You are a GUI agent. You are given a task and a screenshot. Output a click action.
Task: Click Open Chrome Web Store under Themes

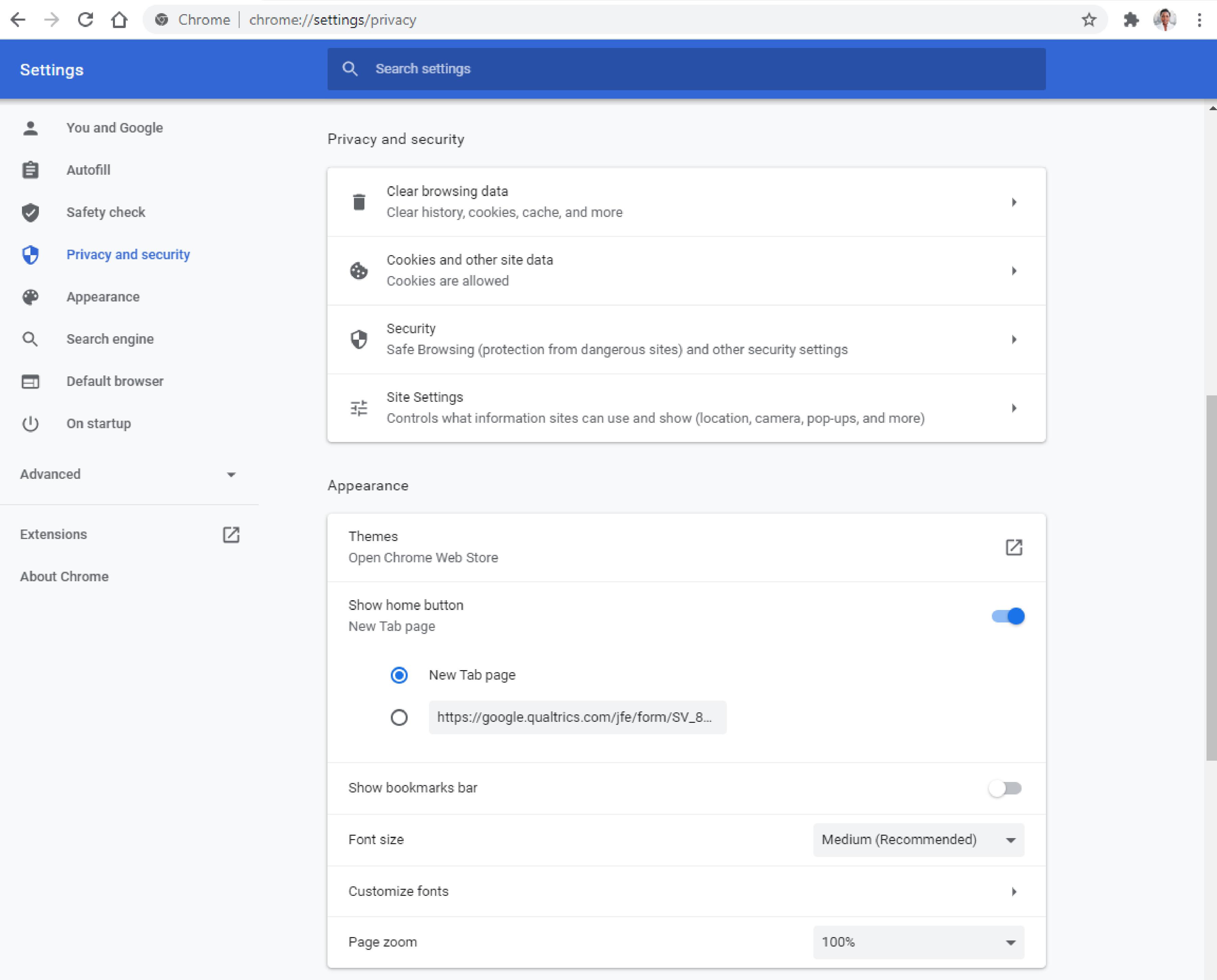pos(423,558)
